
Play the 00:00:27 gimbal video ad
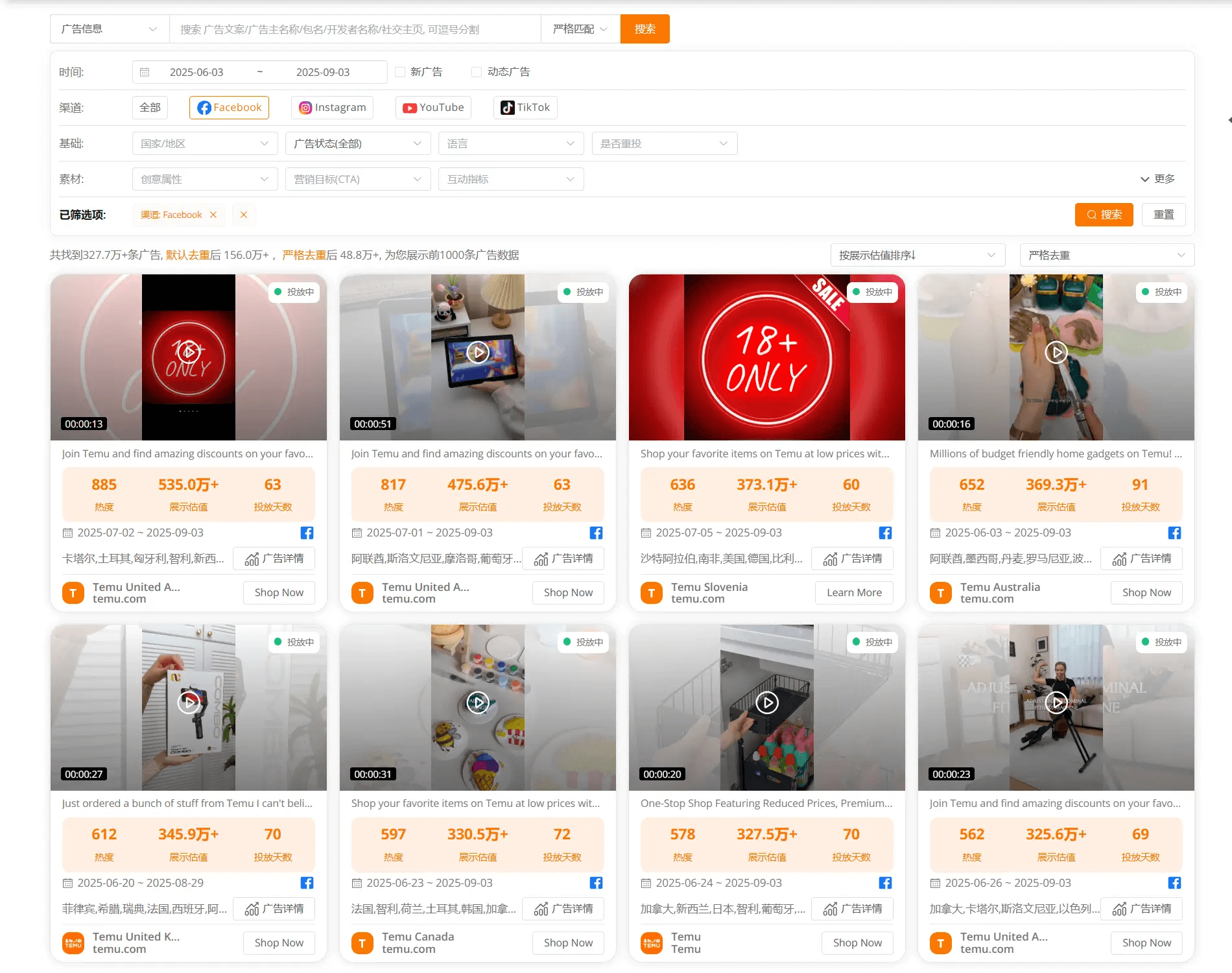pos(189,703)
